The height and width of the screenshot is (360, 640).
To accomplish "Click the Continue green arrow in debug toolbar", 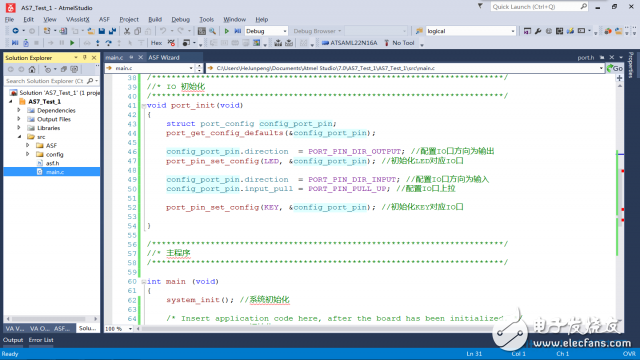I will (72, 43).
